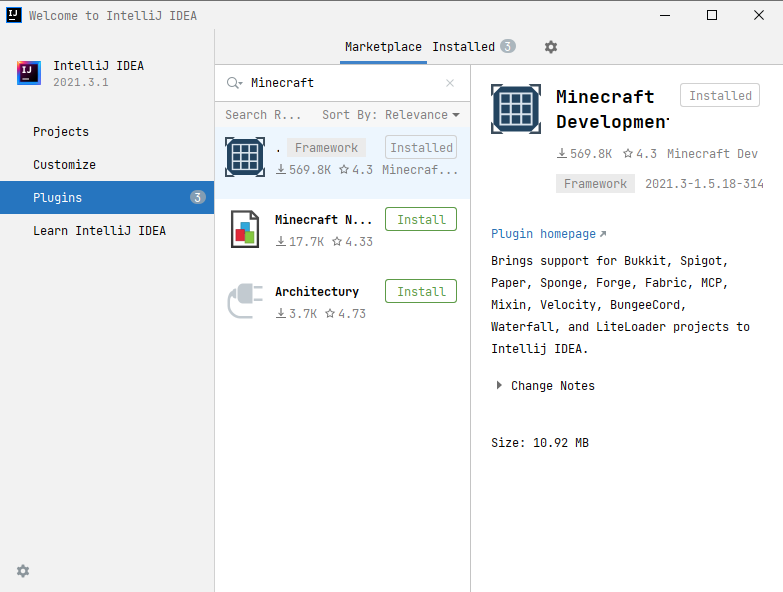Maximize the Welcome window
The width and height of the screenshot is (783, 592).
[x=712, y=15]
